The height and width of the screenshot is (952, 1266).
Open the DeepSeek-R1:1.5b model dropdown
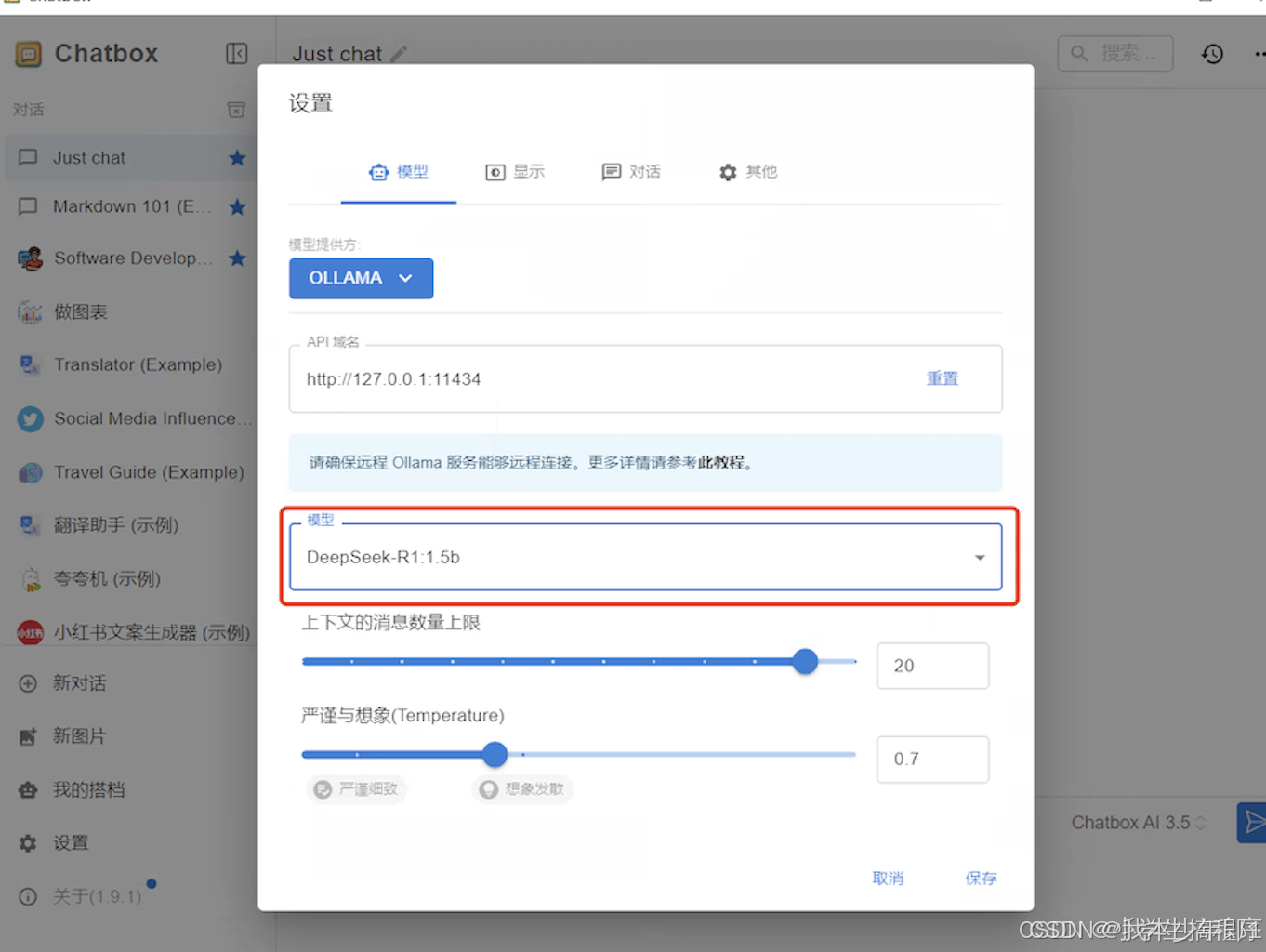(x=645, y=558)
